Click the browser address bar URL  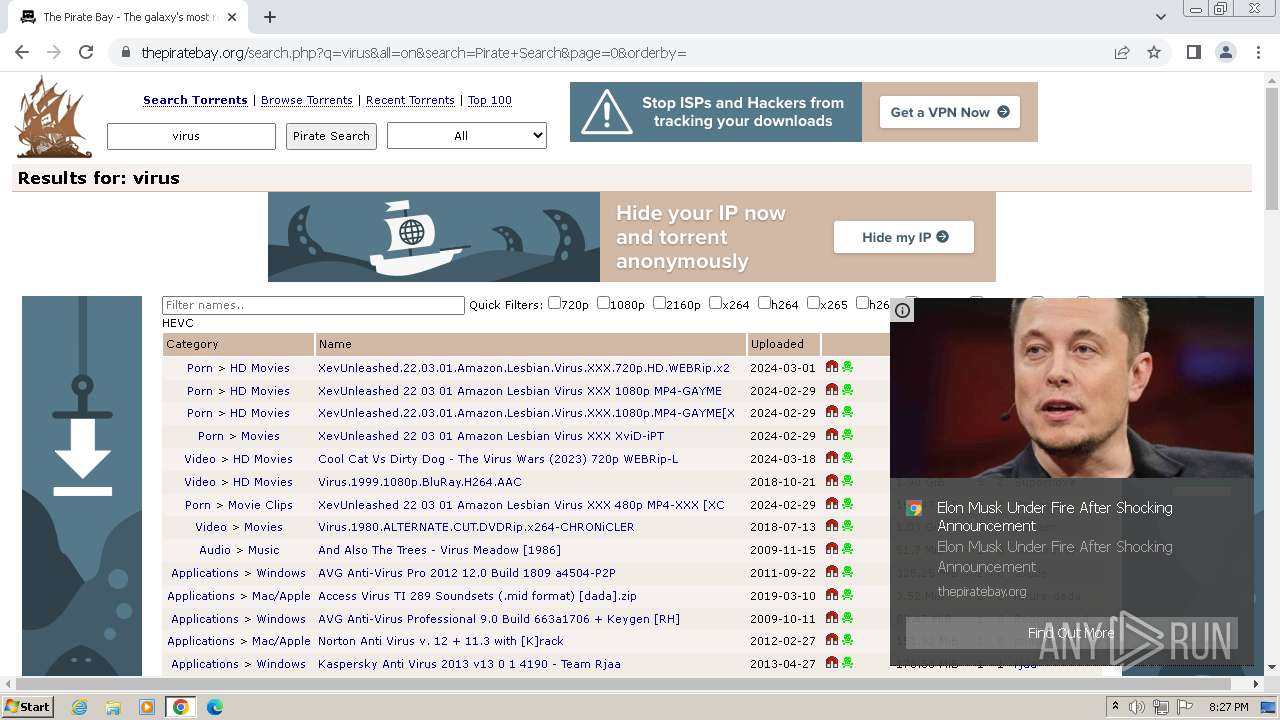(x=414, y=52)
